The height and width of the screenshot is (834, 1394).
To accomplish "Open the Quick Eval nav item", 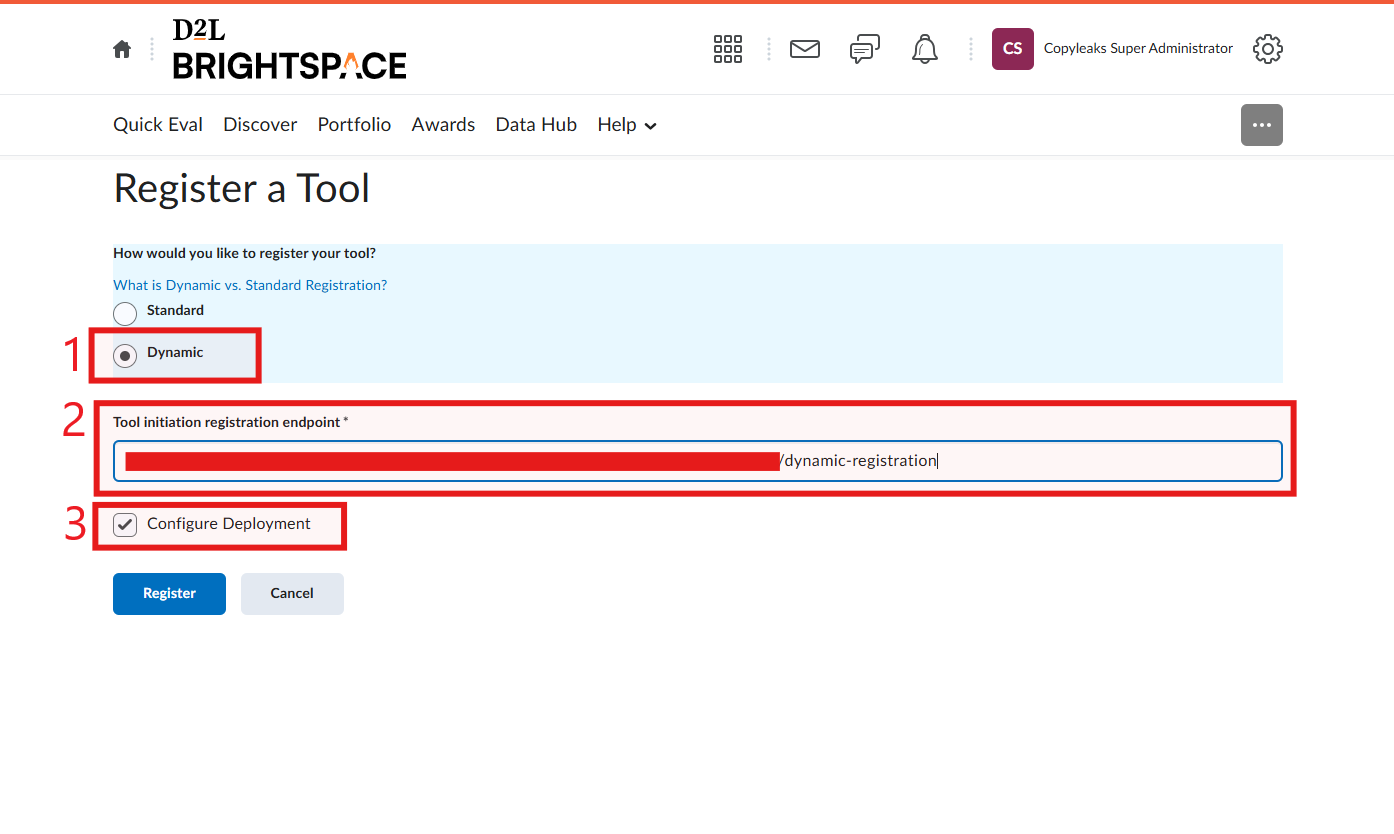I will coord(158,125).
